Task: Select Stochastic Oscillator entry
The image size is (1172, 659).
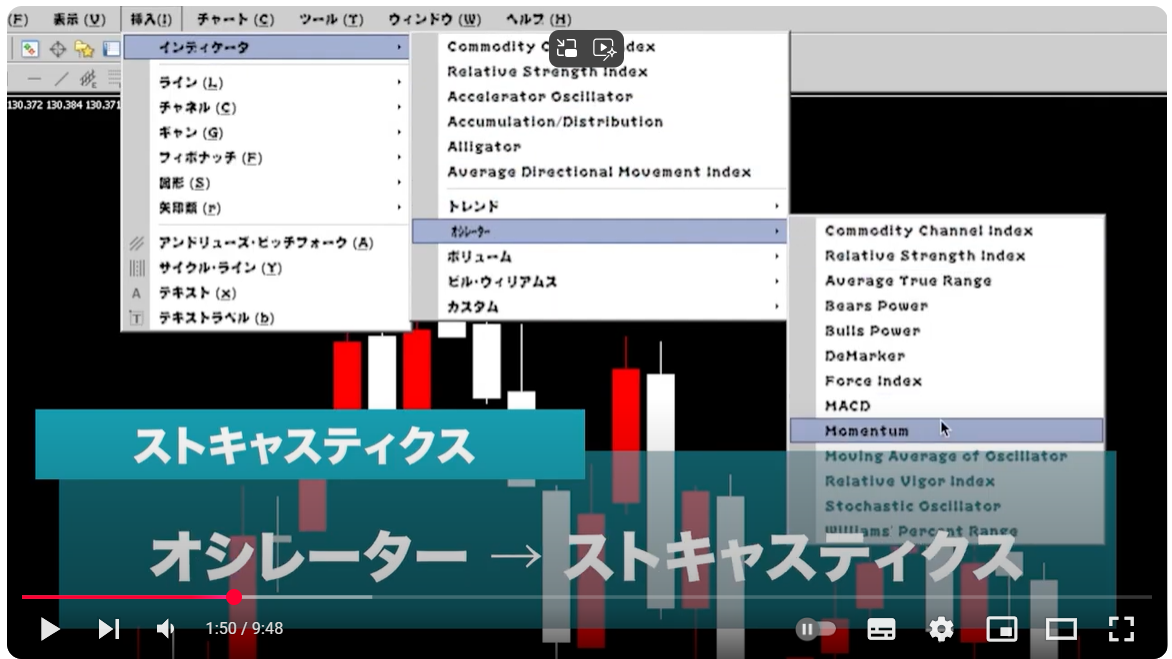Action: click(x=913, y=506)
